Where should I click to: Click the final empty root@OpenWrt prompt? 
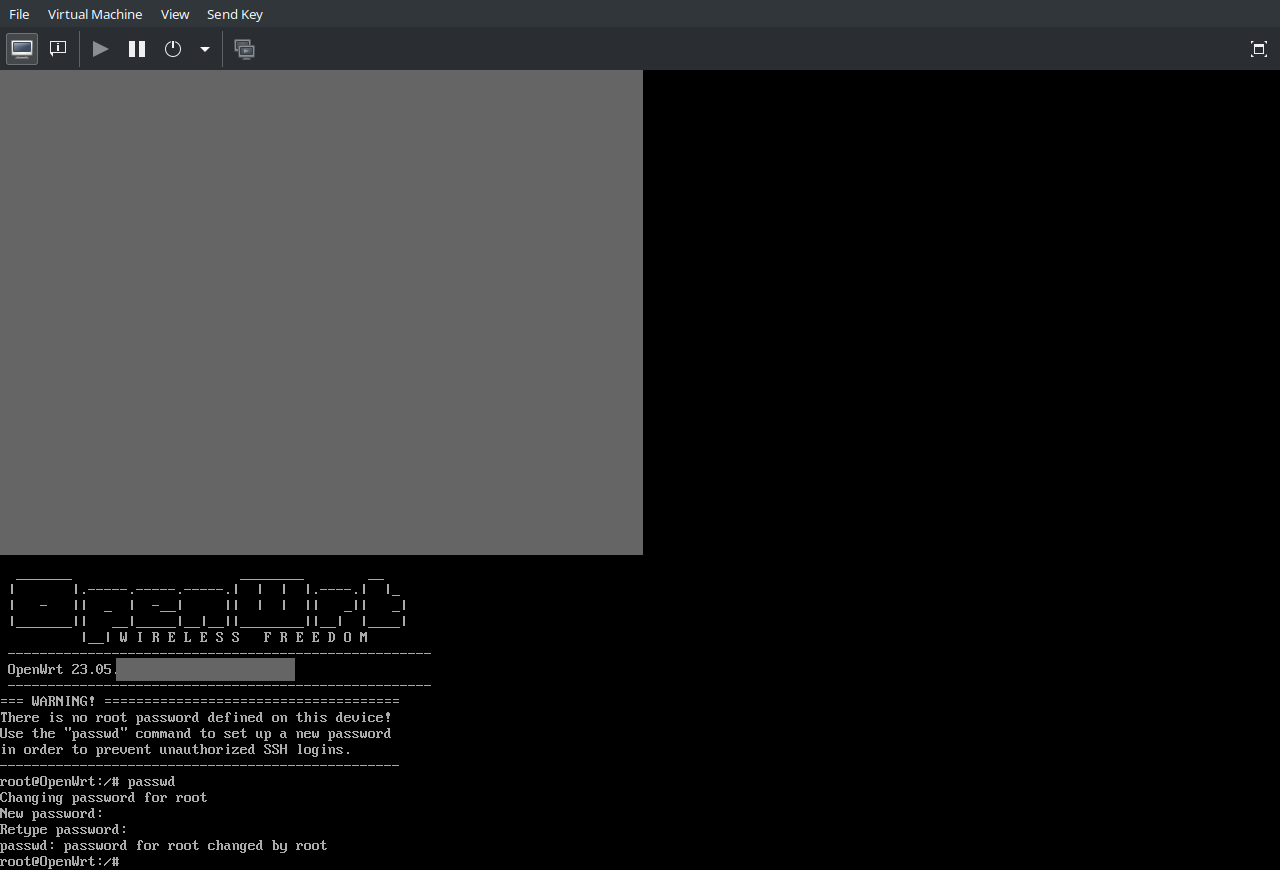pos(60,861)
